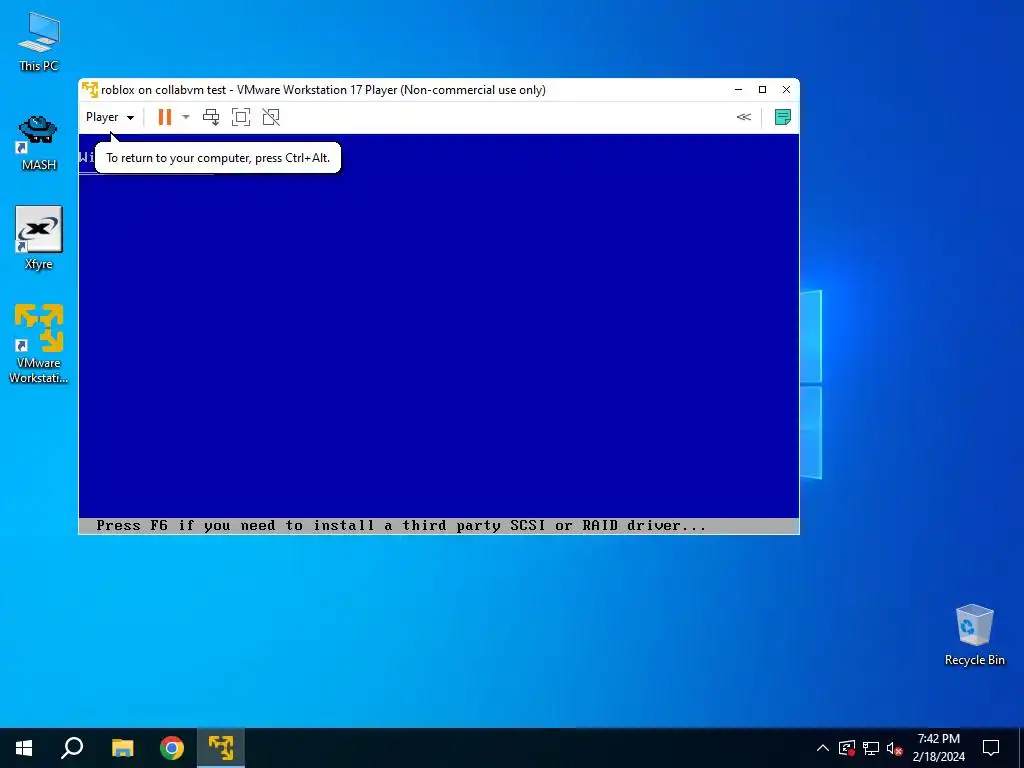Click the 'Press F6' setup status bar

(439, 526)
